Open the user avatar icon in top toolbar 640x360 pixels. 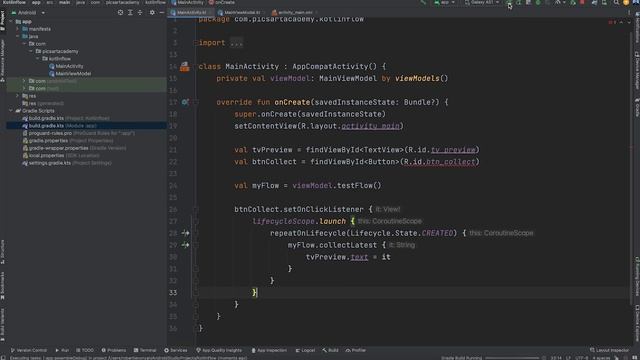coord(626,2)
